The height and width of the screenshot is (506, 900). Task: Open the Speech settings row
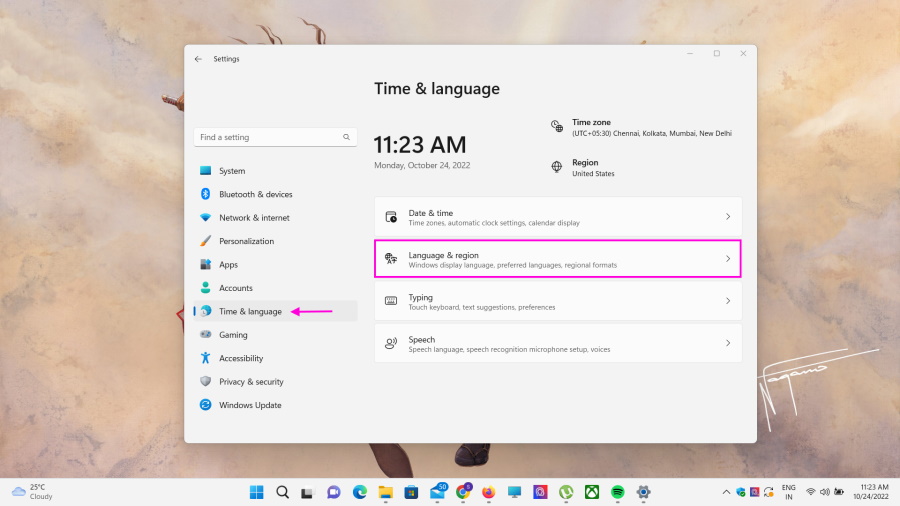557,343
